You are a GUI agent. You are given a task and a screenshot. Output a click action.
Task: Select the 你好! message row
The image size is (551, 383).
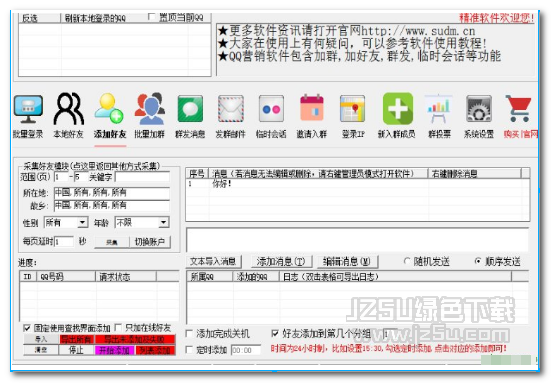(x=358, y=184)
